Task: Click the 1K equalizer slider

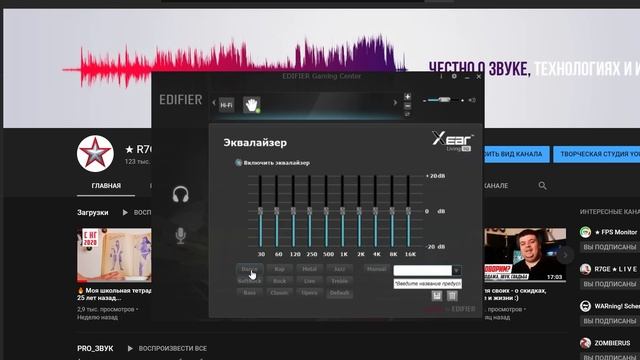Action: 342,211
